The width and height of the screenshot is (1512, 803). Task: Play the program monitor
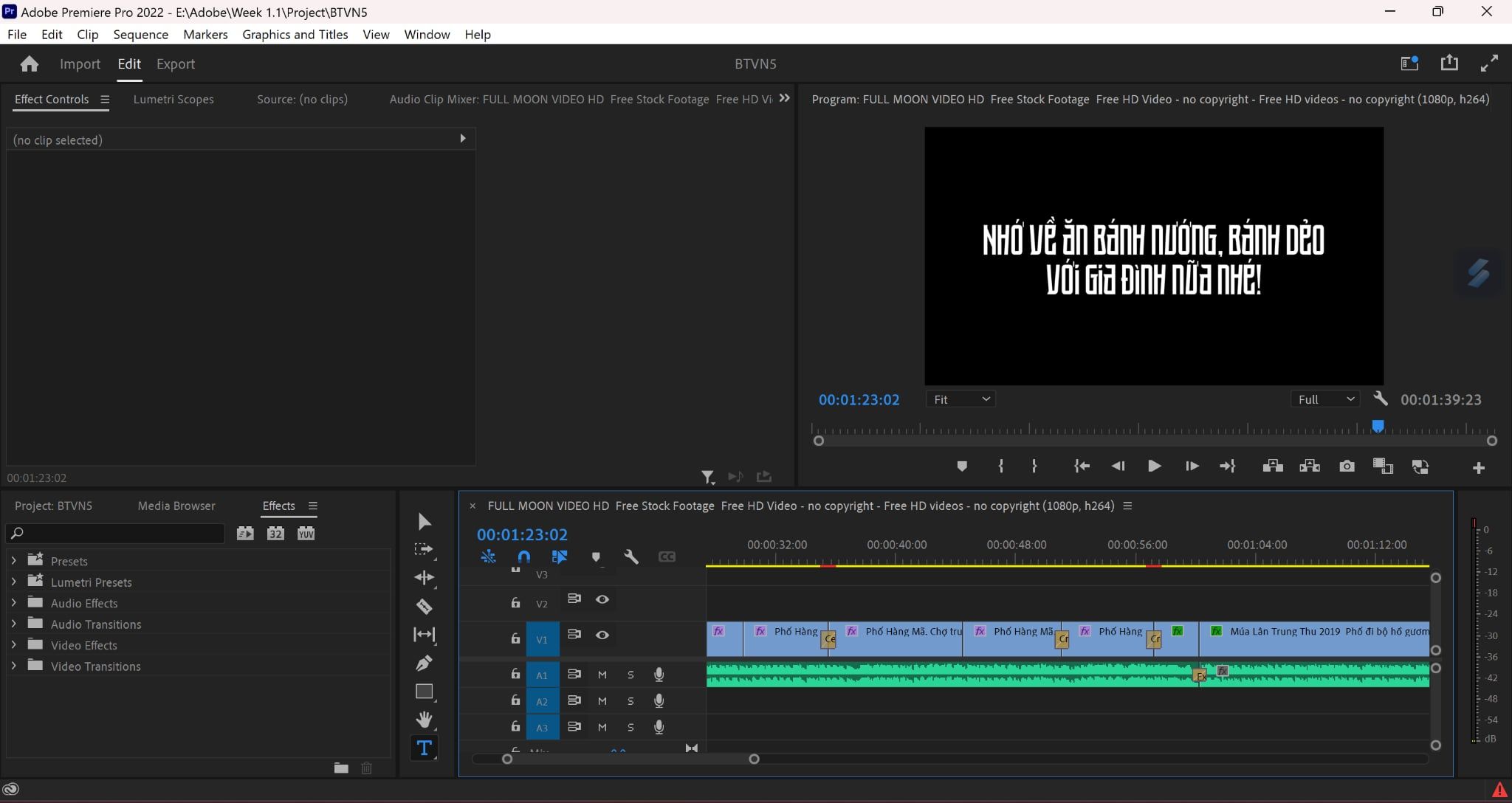[1154, 466]
